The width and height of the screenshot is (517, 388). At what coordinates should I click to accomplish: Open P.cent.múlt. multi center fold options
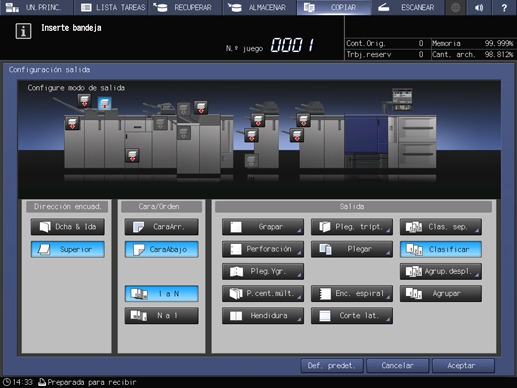coord(263,294)
